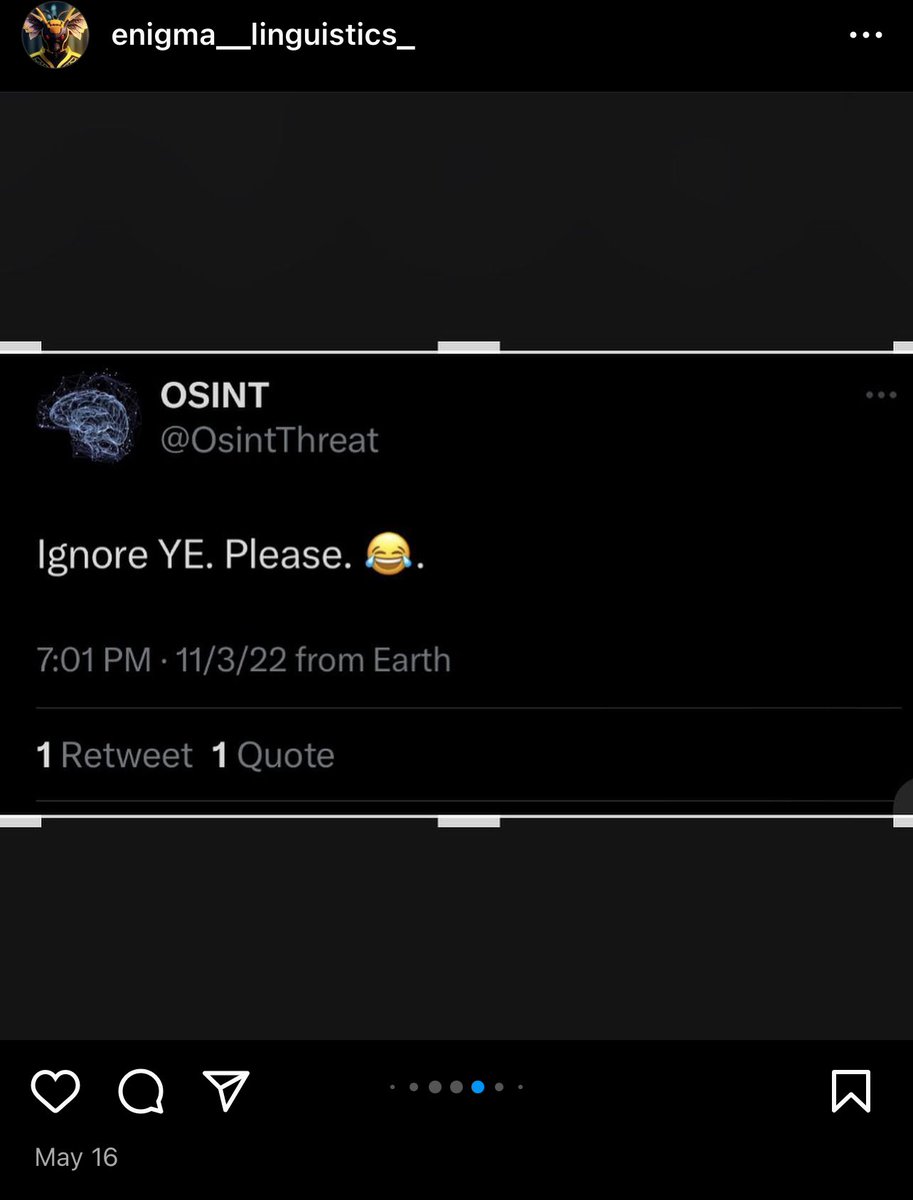
Task: Go to the last carousel page dot
Action: [520, 1087]
